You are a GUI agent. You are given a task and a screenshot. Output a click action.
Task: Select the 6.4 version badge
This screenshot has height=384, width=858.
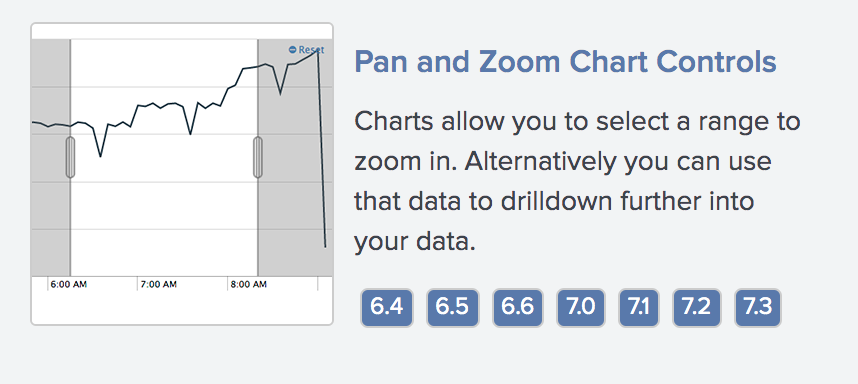pyautogui.click(x=386, y=307)
